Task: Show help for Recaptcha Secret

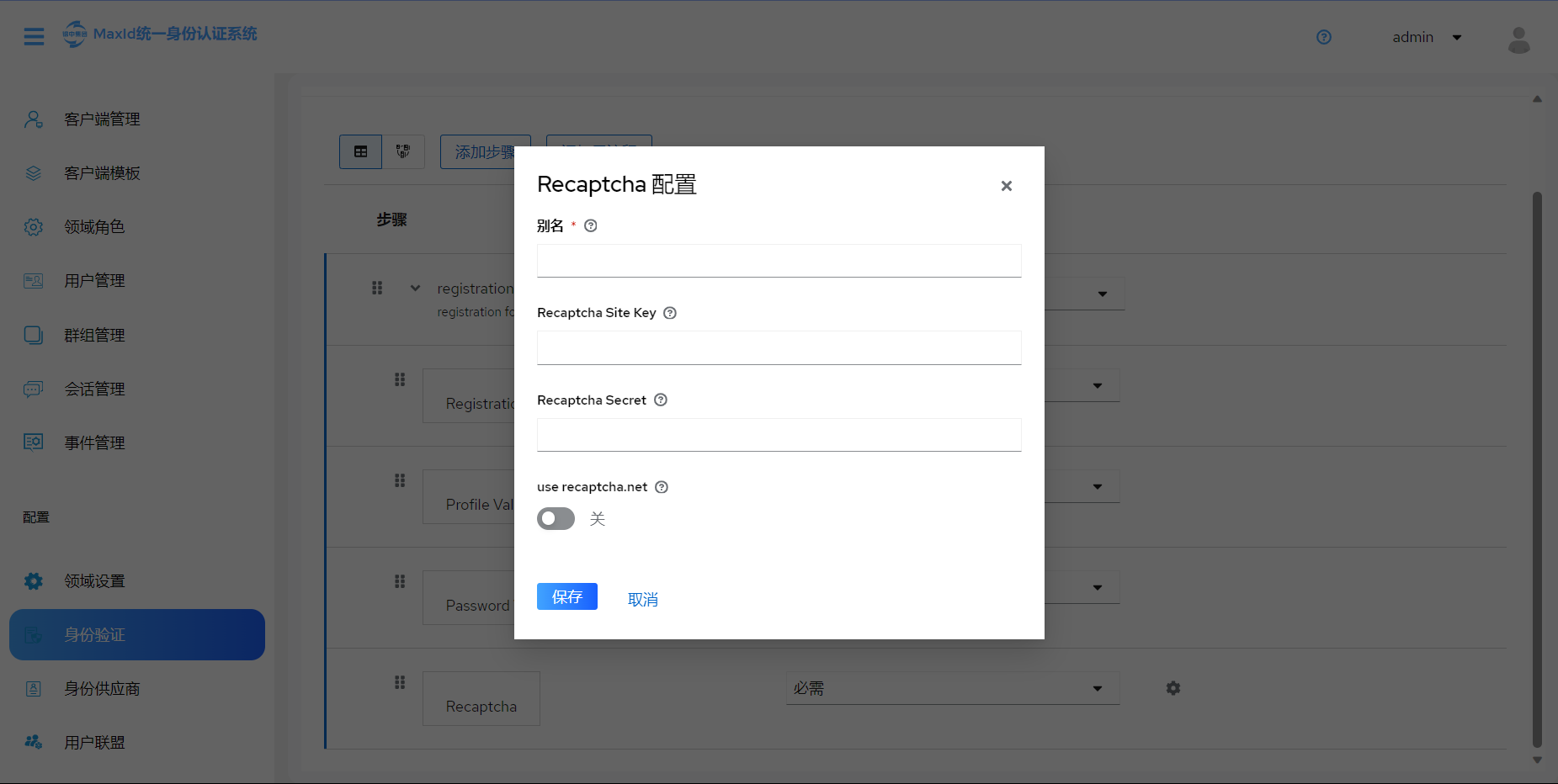Action: coord(661,400)
